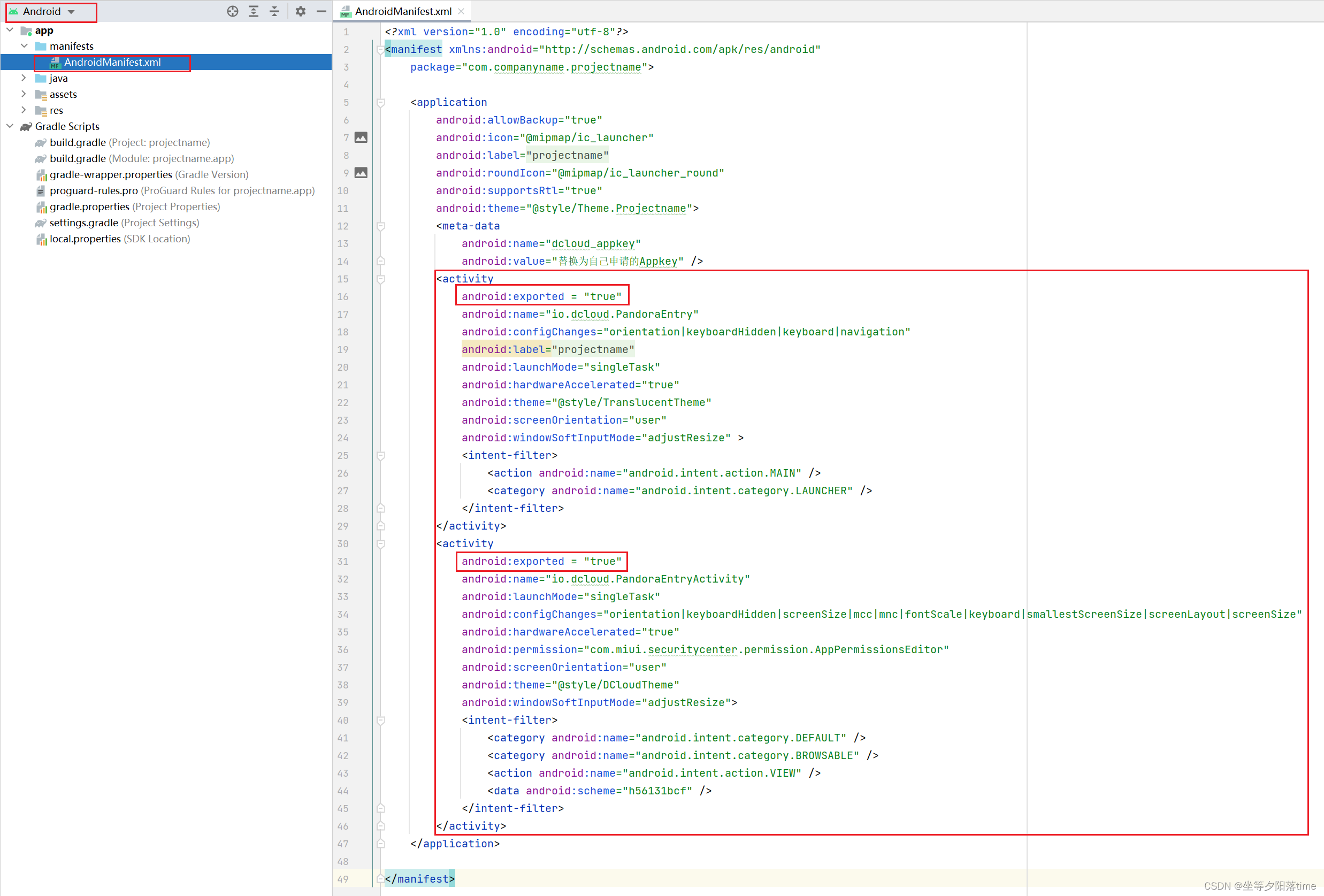This screenshot has width=1324, height=896.
Task: Expand the res folder
Action: tap(24, 110)
